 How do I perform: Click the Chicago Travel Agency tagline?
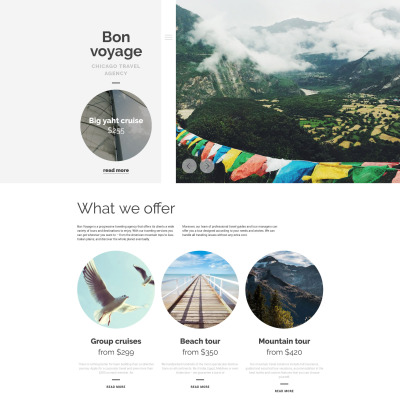(116, 70)
